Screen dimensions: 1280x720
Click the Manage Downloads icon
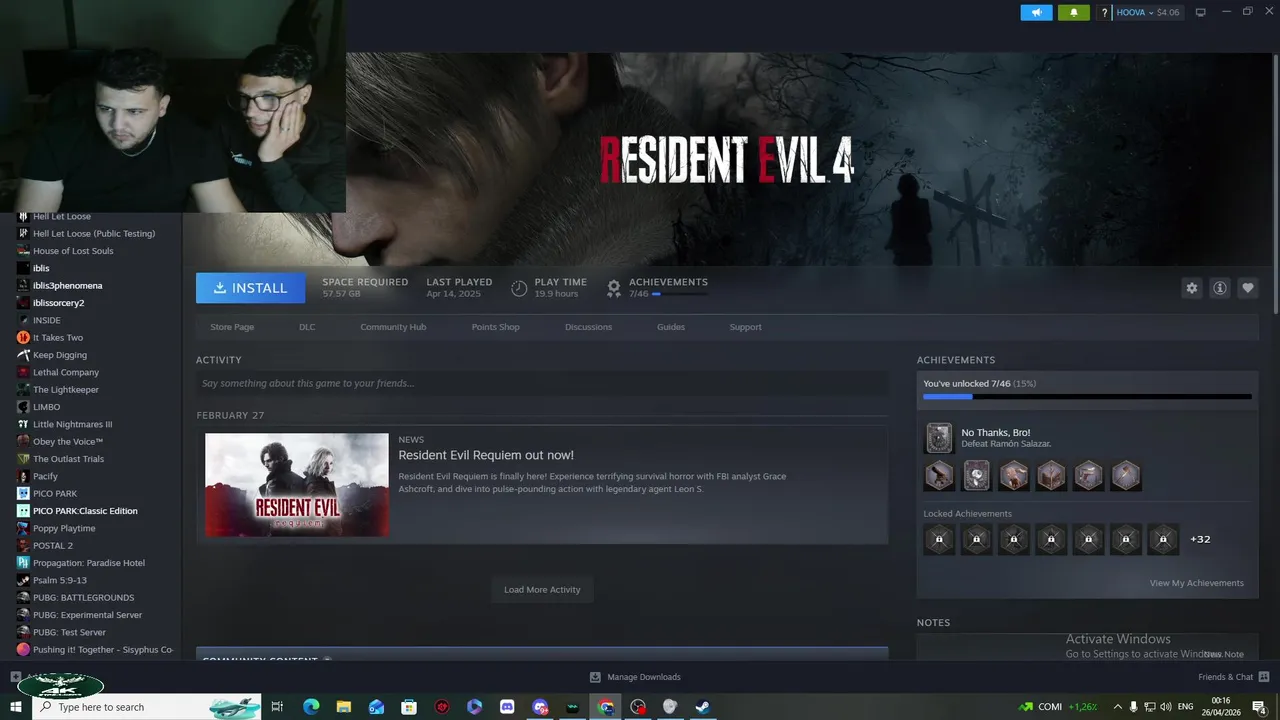595,677
